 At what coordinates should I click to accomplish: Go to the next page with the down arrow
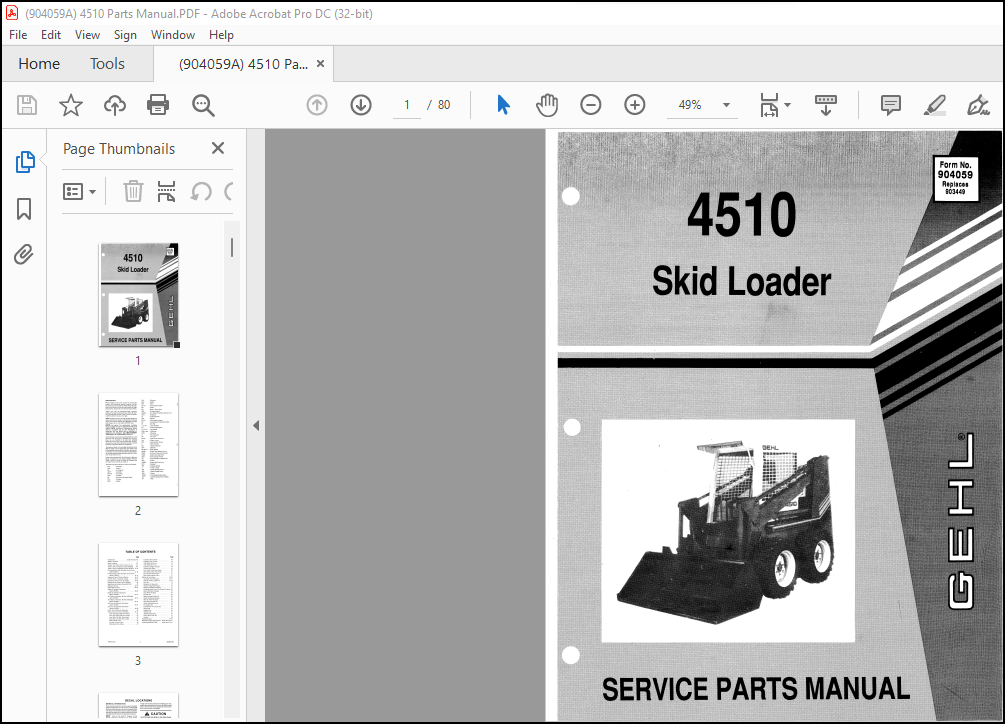coord(361,105)
